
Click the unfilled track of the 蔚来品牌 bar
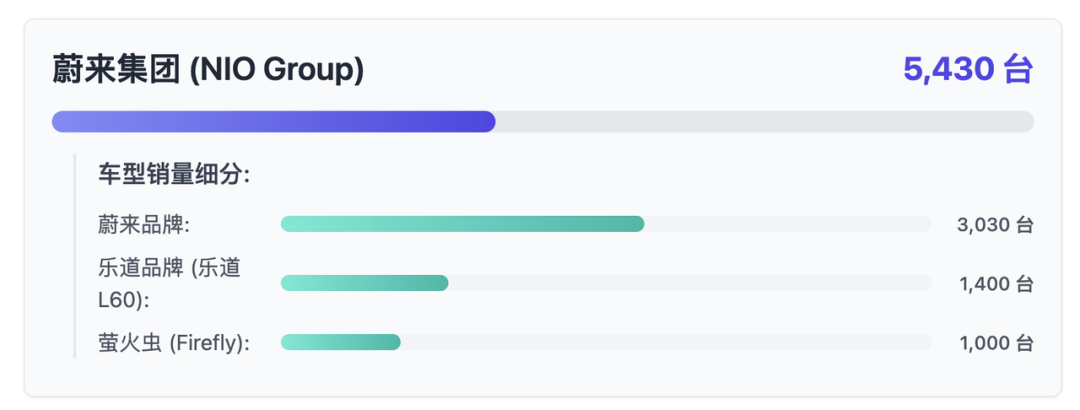tap(788, 224)
